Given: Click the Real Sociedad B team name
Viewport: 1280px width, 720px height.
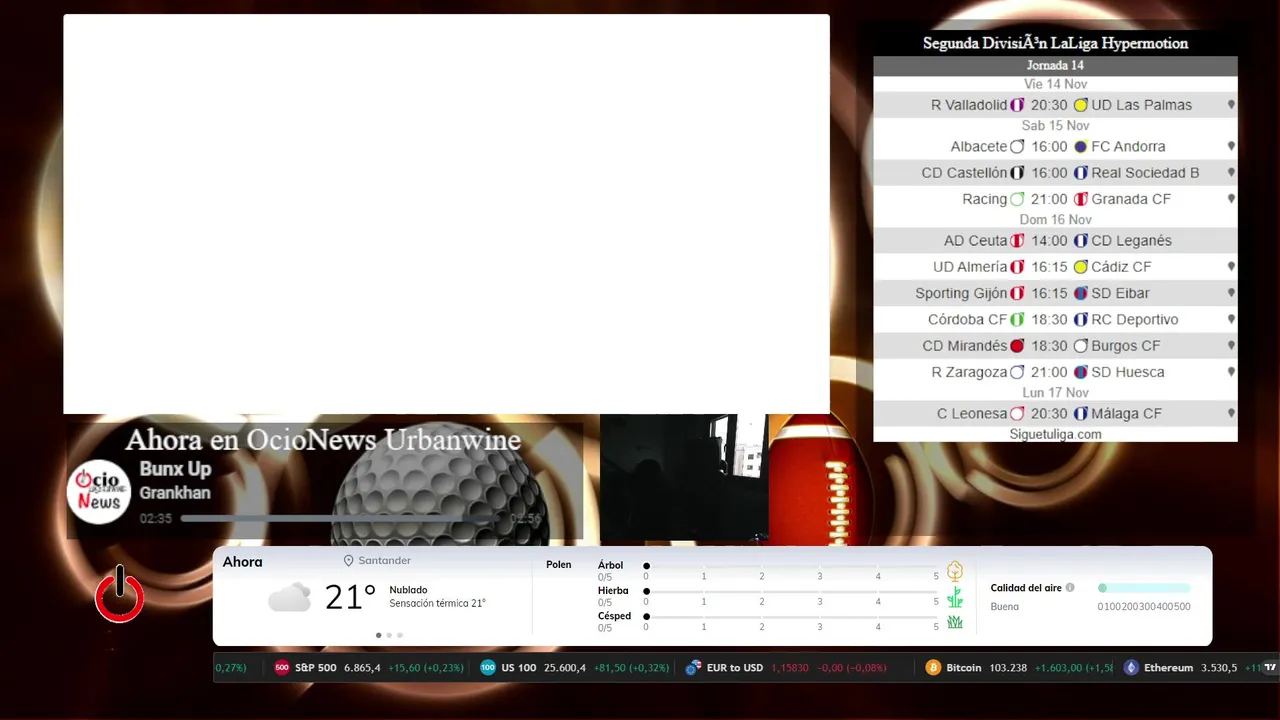Looking at the screenshot, I should (x=1145, y=173).
